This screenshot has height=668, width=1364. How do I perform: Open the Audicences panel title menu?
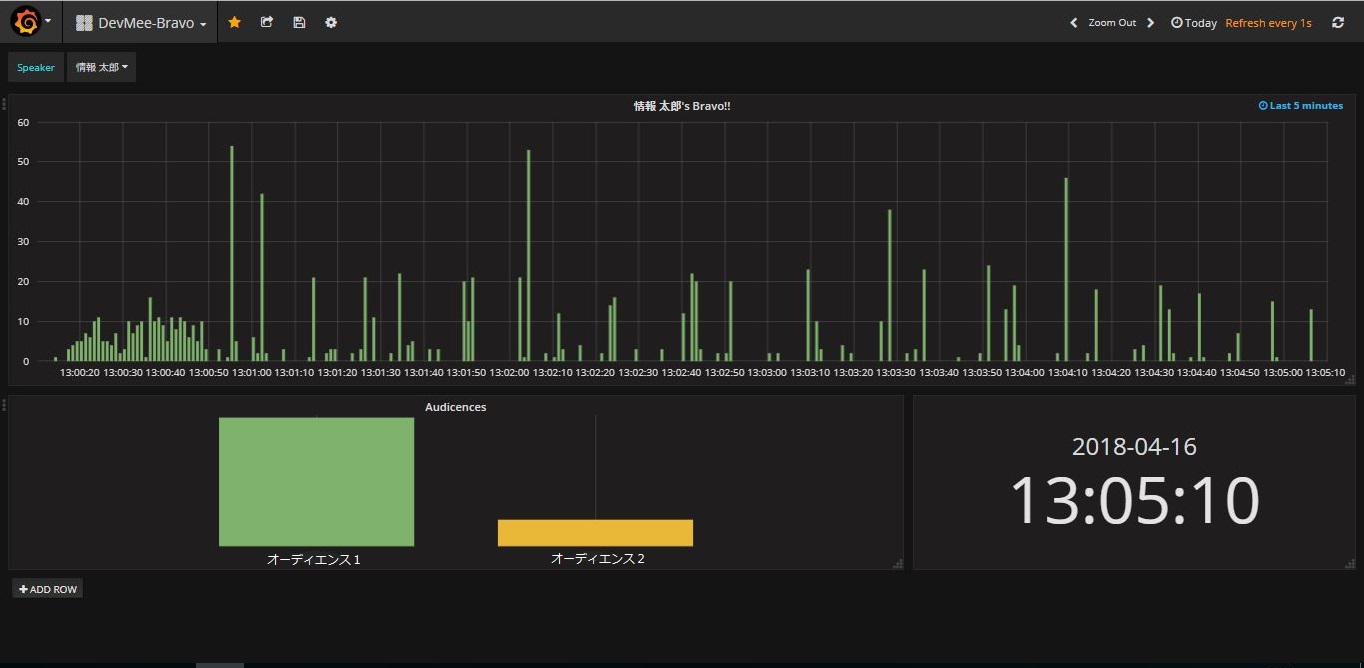pos(455,407)
